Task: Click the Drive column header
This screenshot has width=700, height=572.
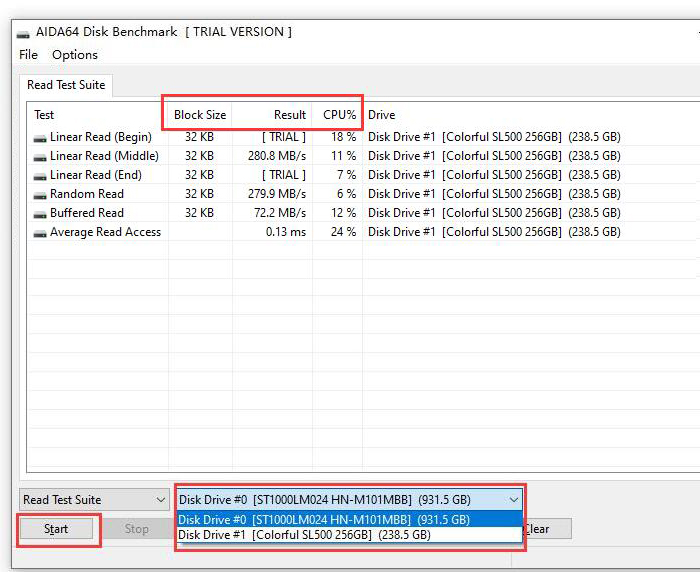Action: tap(382, 115)
